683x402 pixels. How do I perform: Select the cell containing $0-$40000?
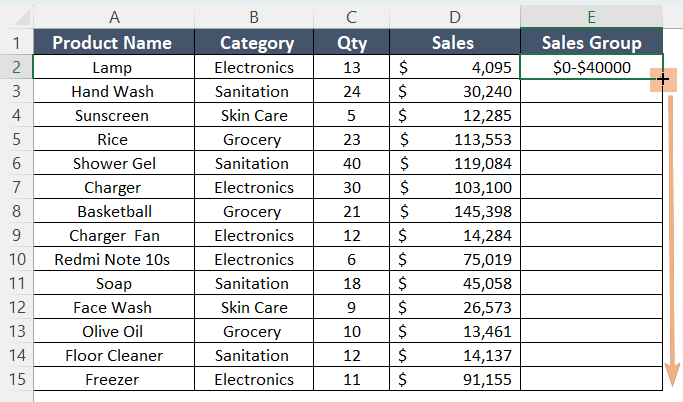pos(591,67)
